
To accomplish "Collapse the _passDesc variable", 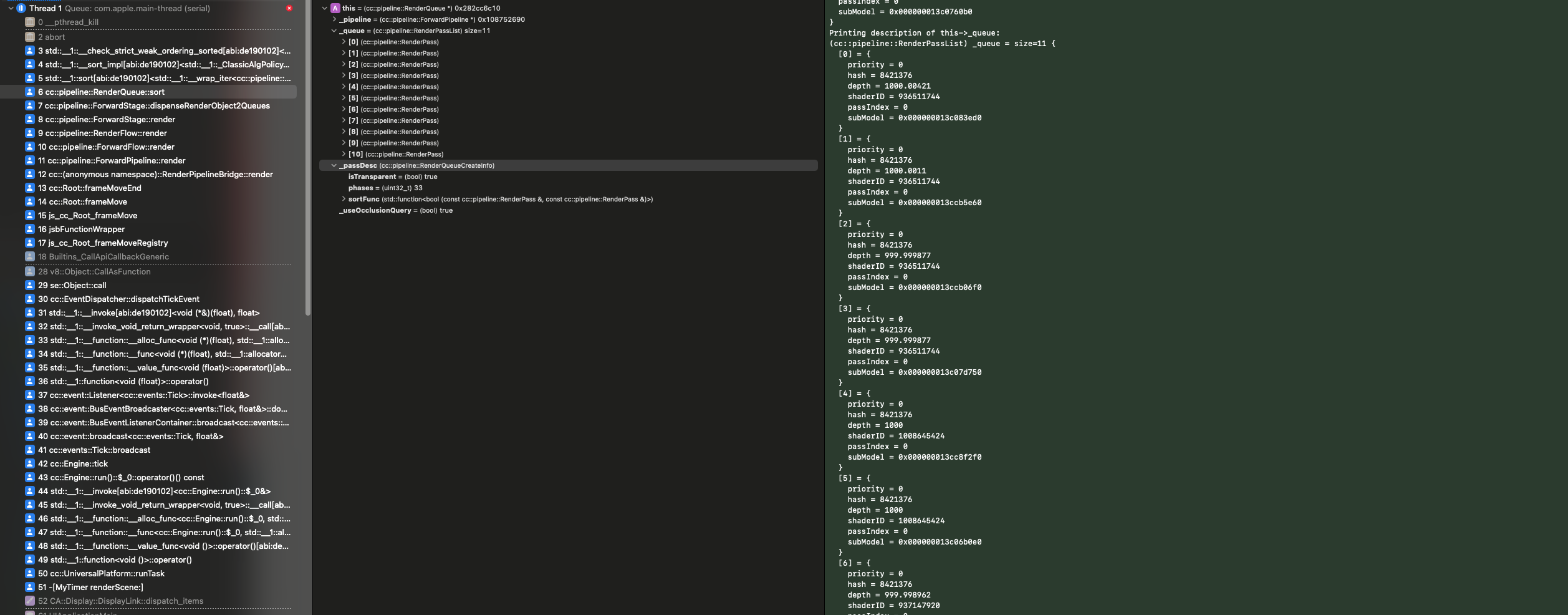I will [334, 165].
